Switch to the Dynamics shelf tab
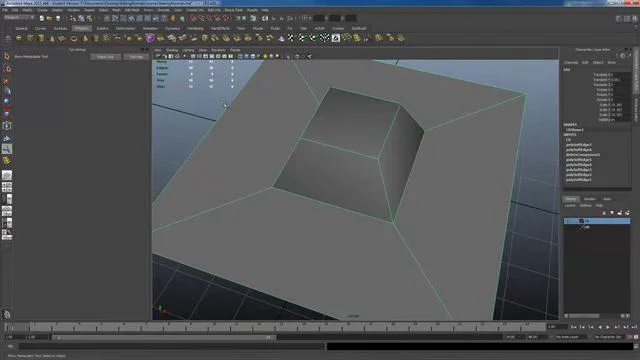Screen dimensions: 640x360 172,29
